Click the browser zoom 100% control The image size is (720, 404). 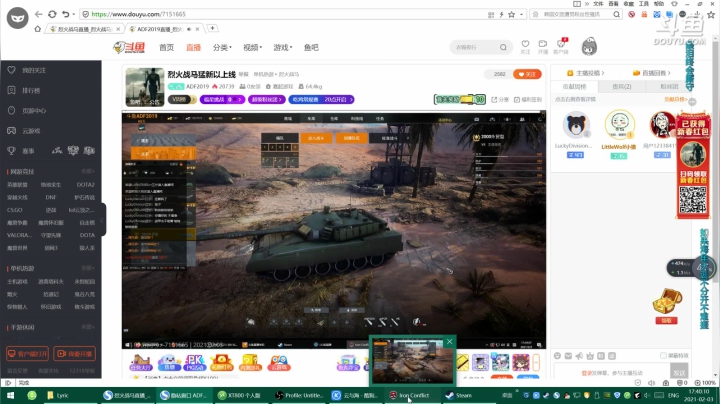point(705,382)
